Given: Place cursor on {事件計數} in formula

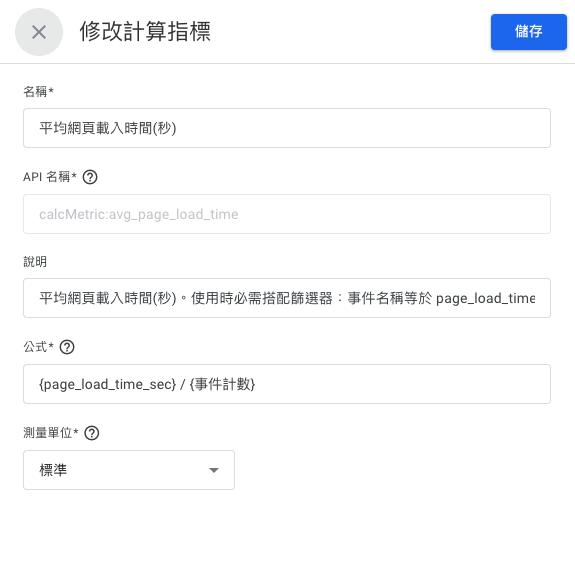Looking at the screenshot, I should (x=222, y=384).
